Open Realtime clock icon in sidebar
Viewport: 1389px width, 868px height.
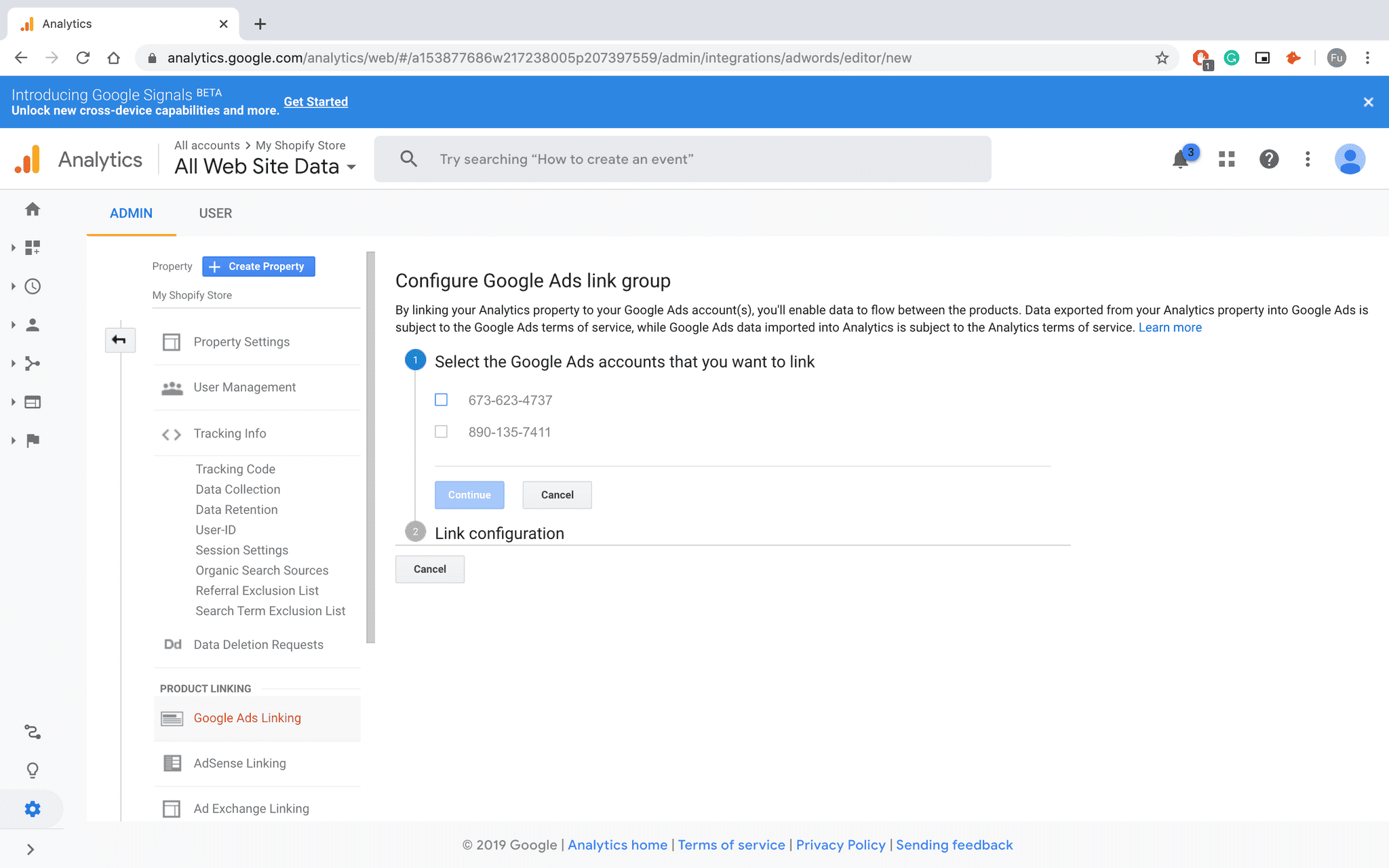33,286
